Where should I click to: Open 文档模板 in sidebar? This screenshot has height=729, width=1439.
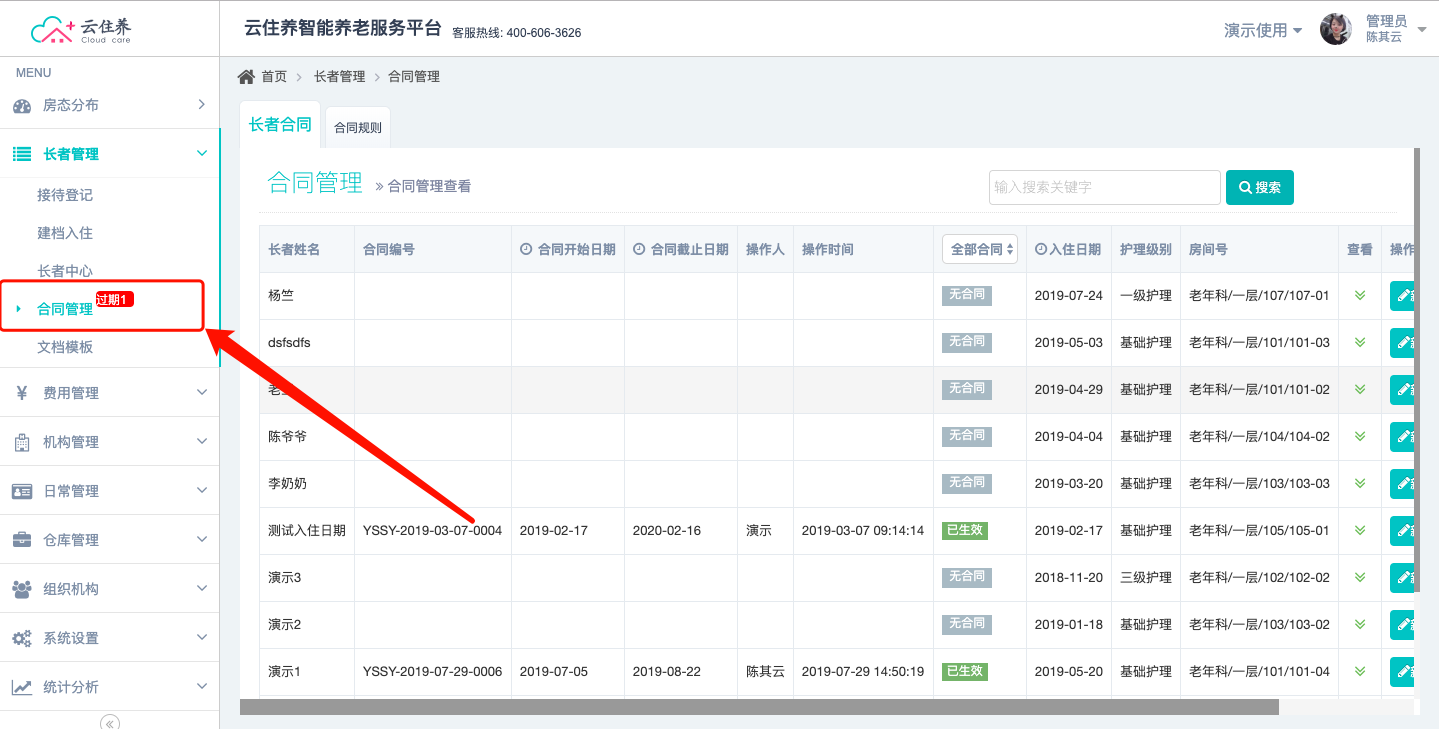pos(65,347)
